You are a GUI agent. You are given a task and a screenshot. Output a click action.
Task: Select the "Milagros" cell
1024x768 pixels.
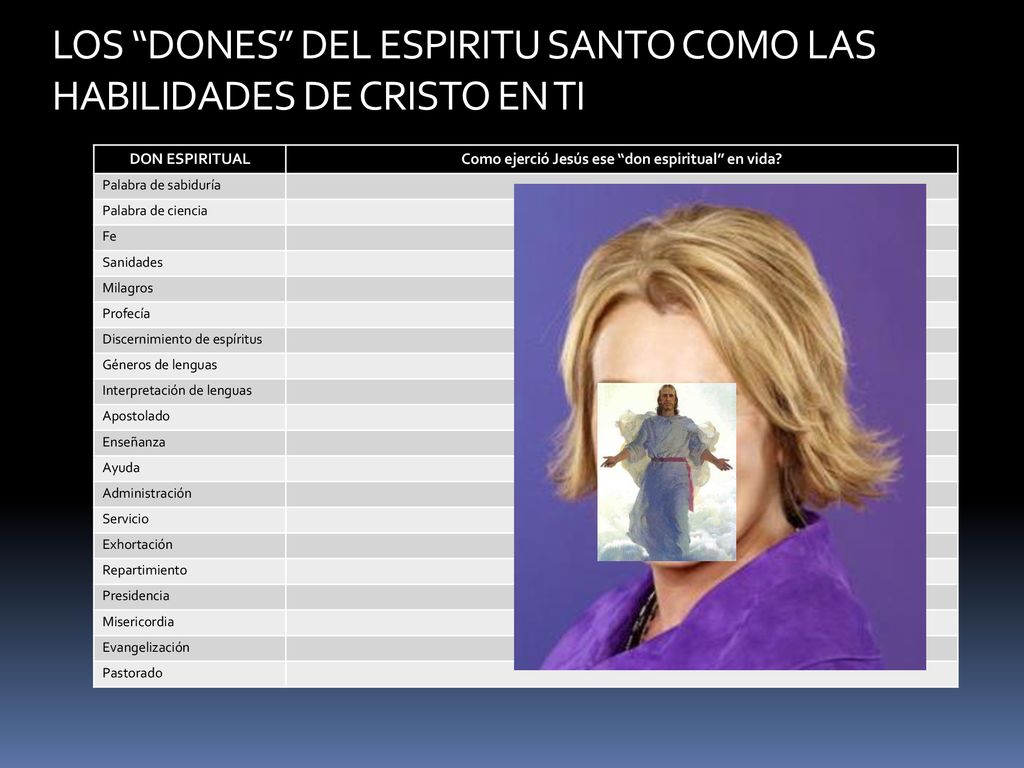point(190,288)
